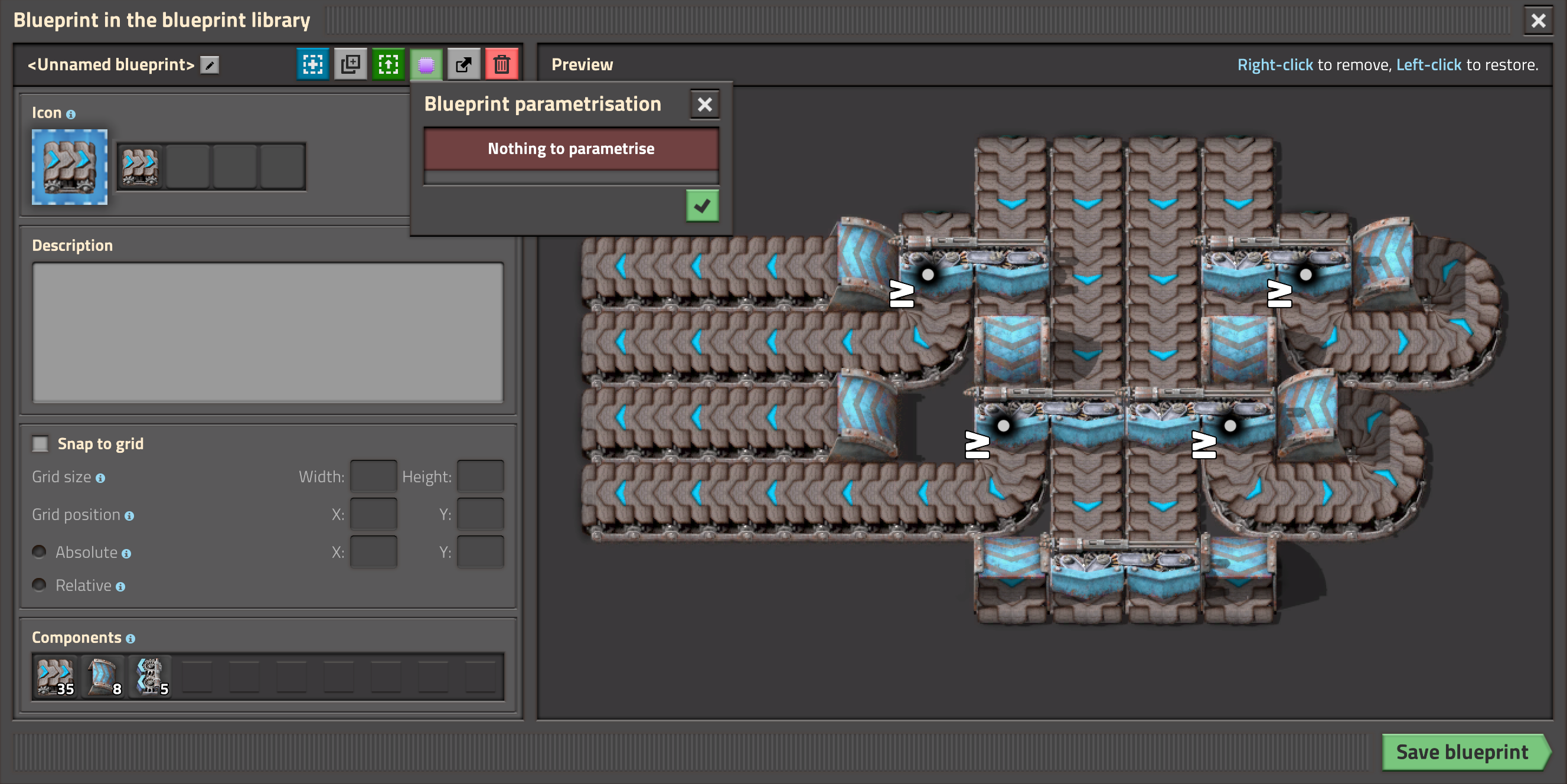This screenshot has width=1567, height=784.
Task: Click the Absolute X offset field
Action: click(374, 551)
